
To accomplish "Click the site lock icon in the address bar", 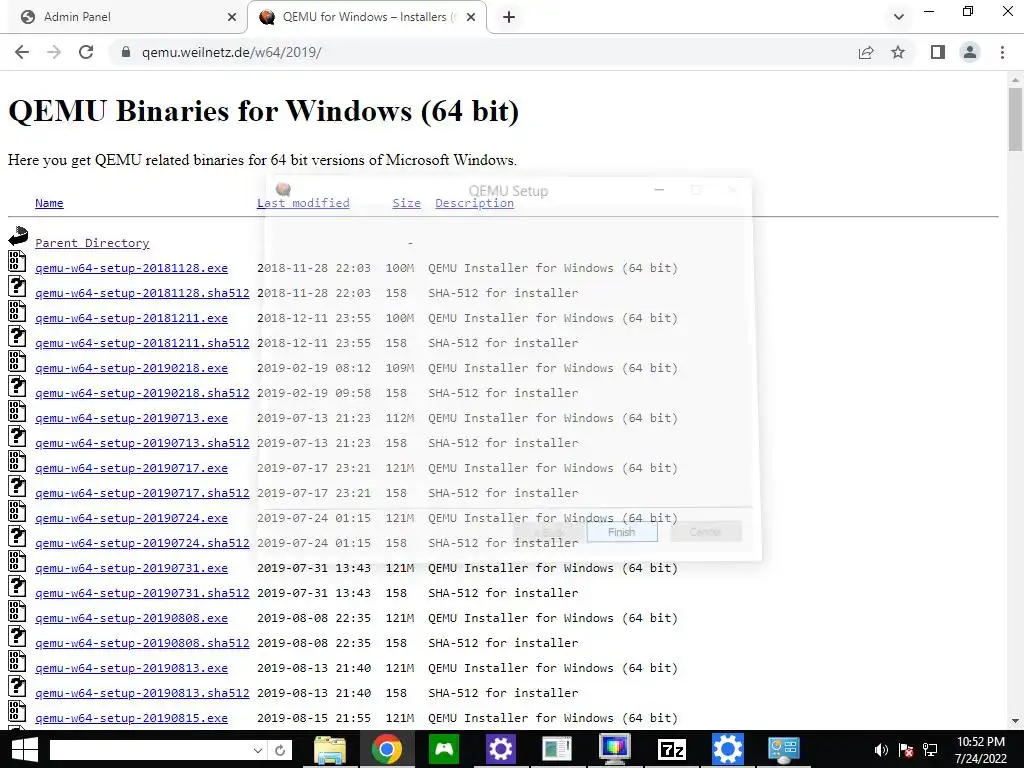I will (x=126, y=52).
